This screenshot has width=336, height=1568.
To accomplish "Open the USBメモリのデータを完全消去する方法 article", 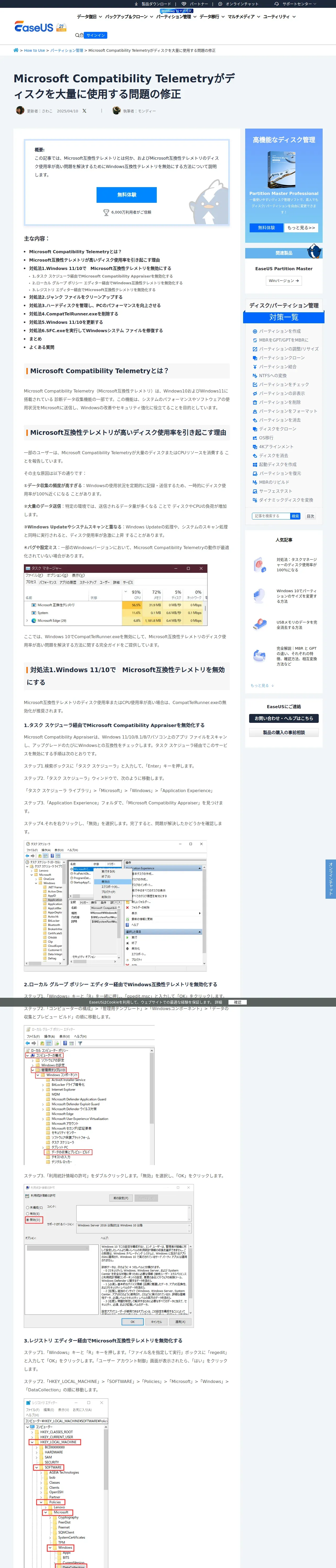I will 296,625.
